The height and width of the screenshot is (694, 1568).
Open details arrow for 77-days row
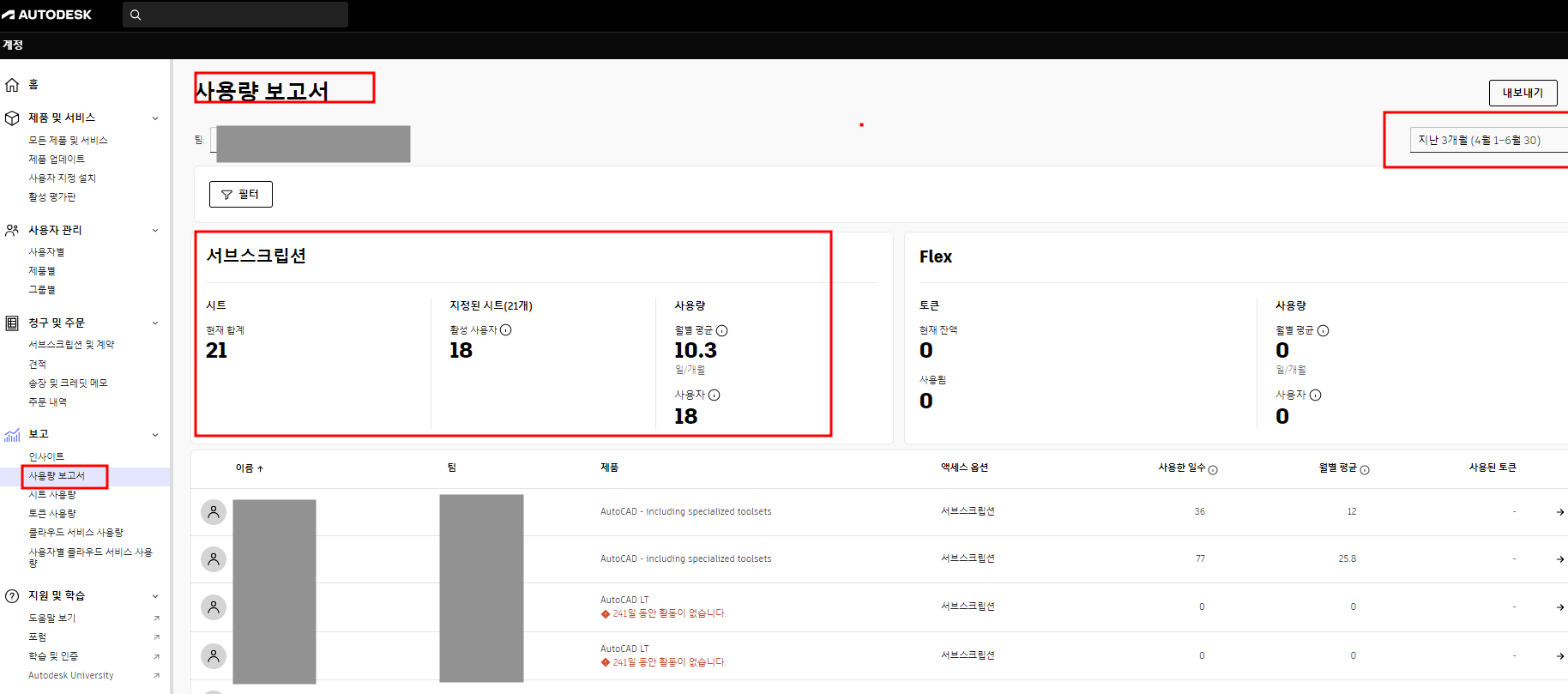point(1559,559)
